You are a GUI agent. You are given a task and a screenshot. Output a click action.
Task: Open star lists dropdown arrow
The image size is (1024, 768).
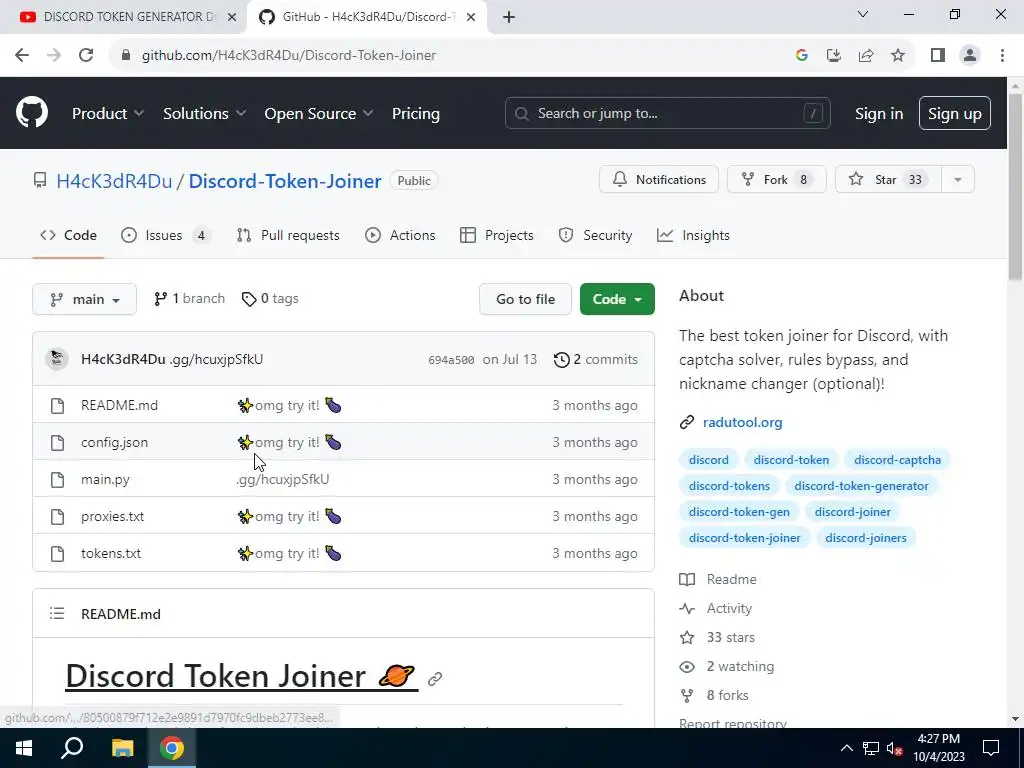coord(958,180)
